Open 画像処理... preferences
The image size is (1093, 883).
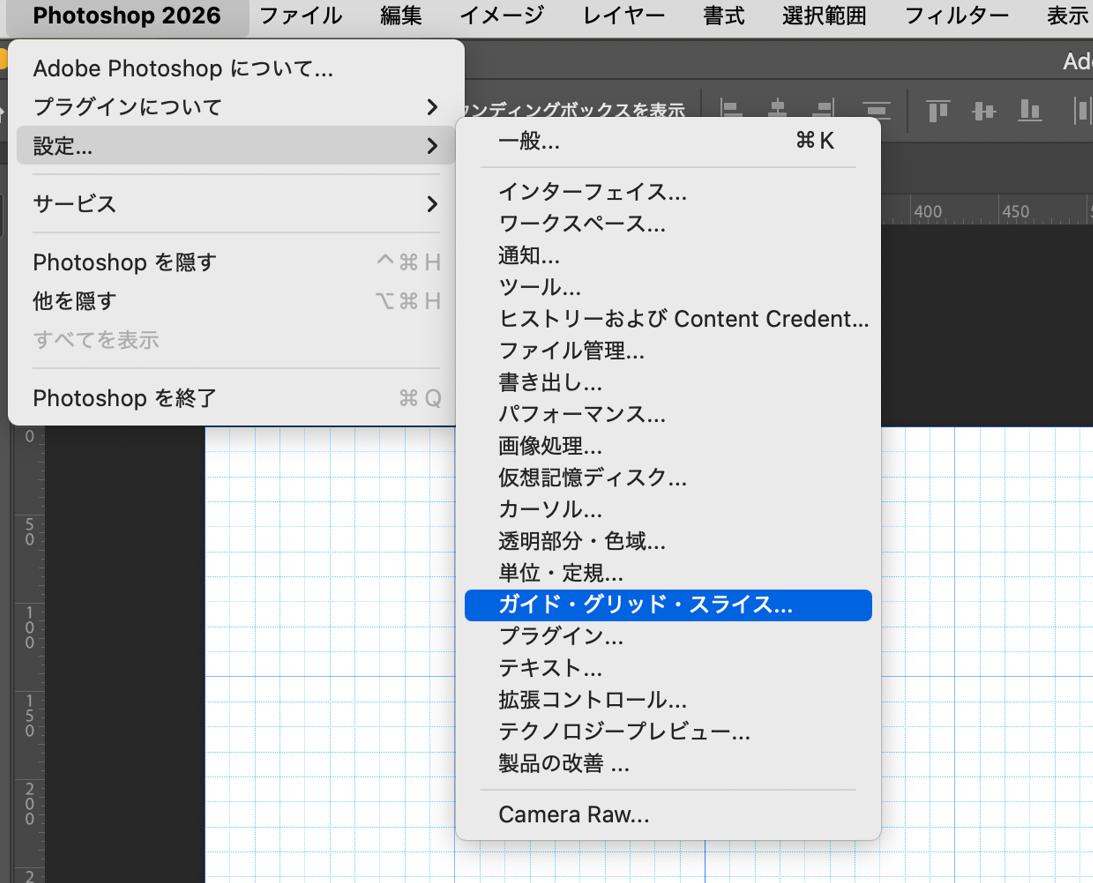[668, 445]
